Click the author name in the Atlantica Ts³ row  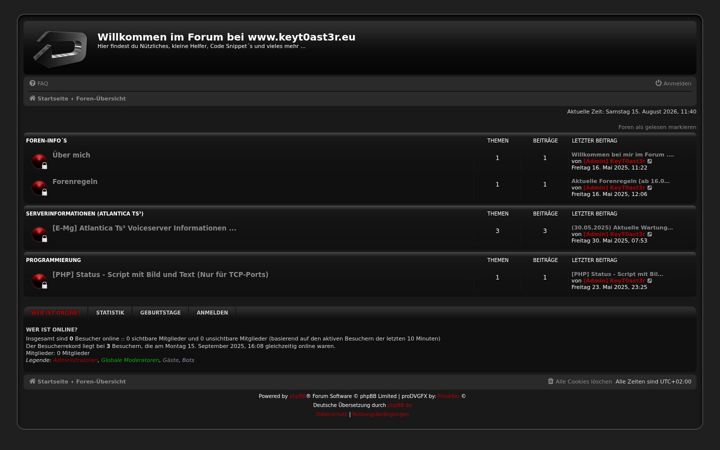coord(614,235)
